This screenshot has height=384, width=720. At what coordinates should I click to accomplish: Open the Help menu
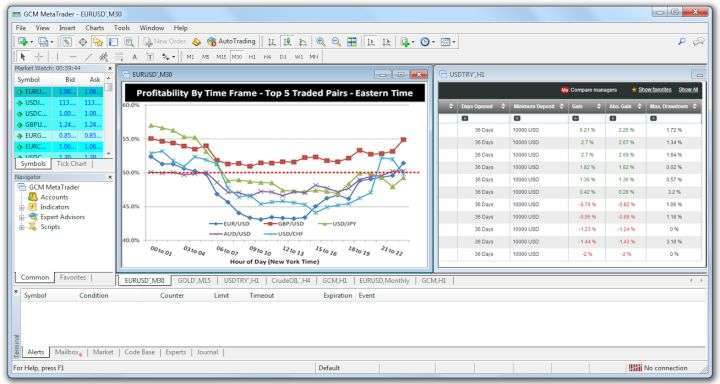tap(180, 28)
